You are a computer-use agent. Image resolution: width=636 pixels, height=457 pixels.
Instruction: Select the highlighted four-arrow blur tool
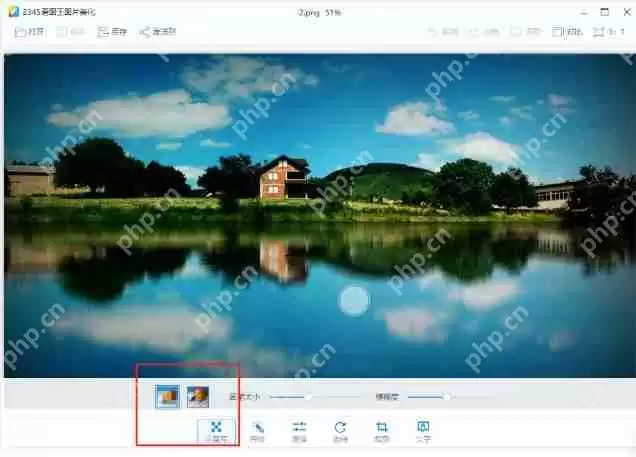216,431
